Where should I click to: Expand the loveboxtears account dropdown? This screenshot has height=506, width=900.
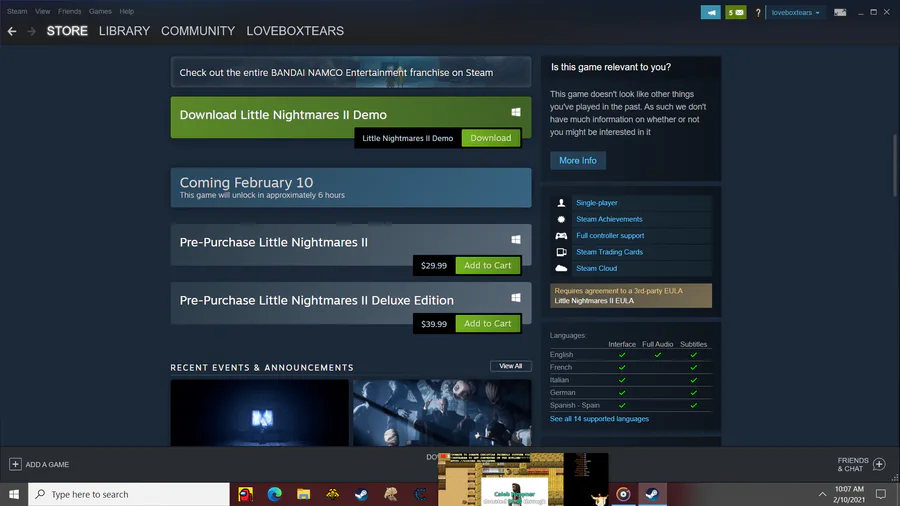coord(795,12)
